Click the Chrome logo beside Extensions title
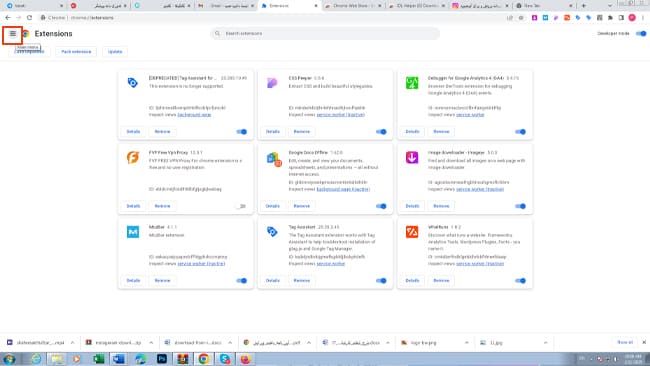This screenshot has height=366, width=650. coord(26,34)
